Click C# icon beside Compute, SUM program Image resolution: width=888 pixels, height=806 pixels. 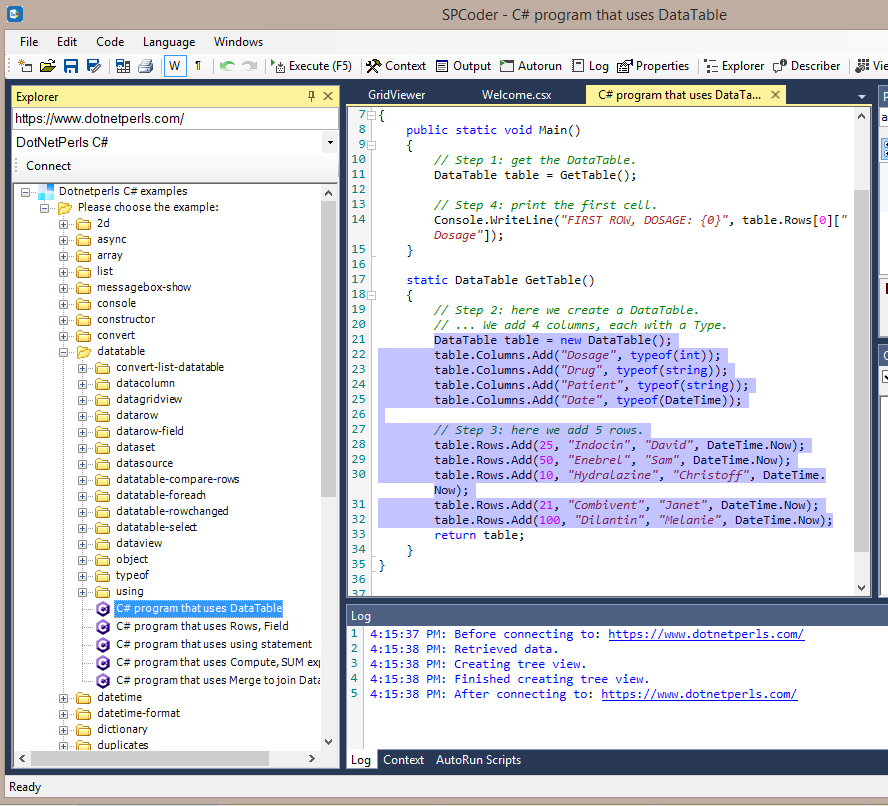(x=103, y=663)
